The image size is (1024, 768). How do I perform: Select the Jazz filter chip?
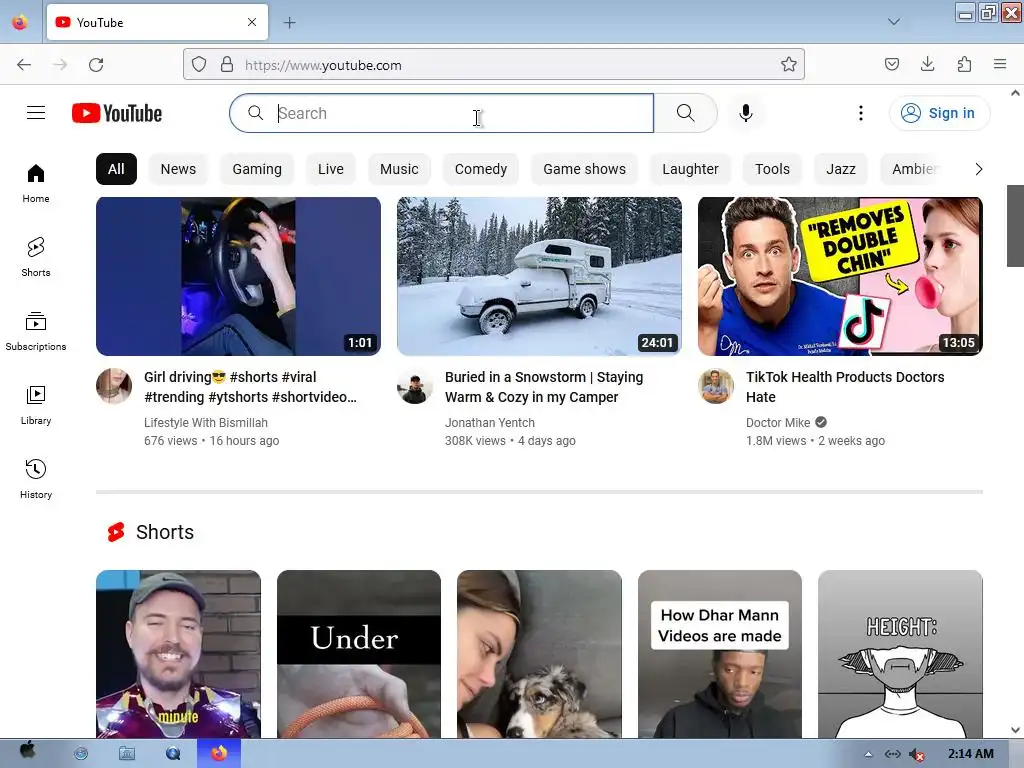(x=840, y=169)
